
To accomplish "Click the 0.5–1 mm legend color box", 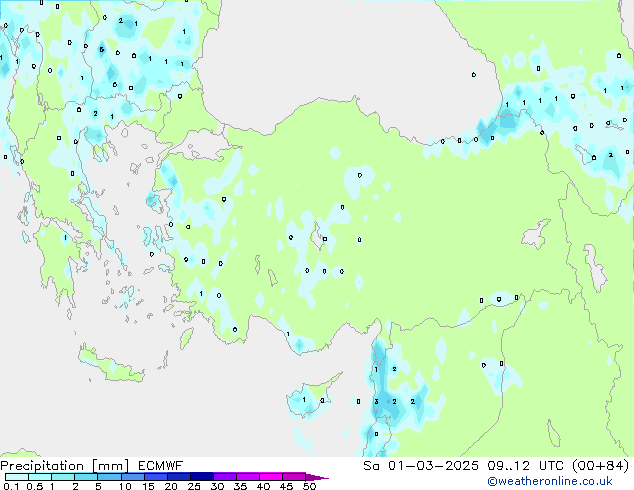I will pos(40,477).
